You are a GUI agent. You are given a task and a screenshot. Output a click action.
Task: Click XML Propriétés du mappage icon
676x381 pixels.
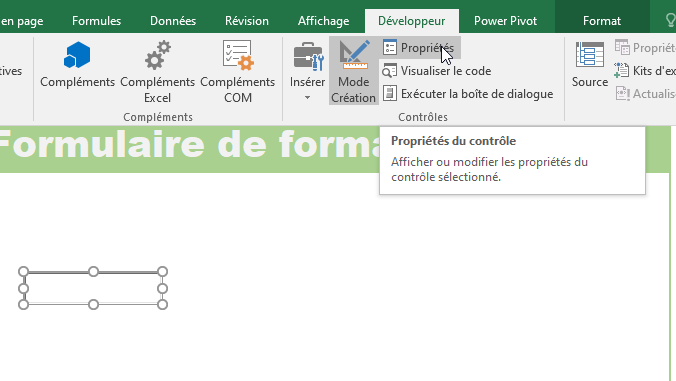[x=622, y=47]
